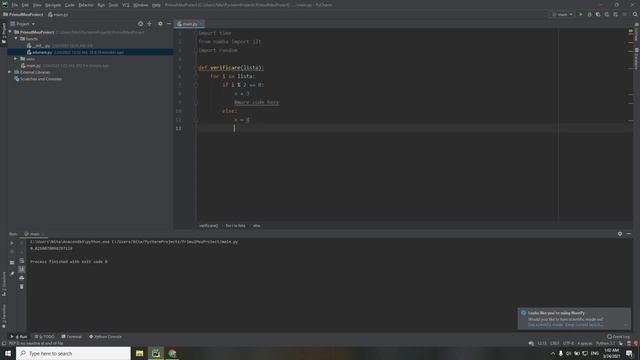
Task: Select main.py in the project tree
Action: click(x=31, y=65)
